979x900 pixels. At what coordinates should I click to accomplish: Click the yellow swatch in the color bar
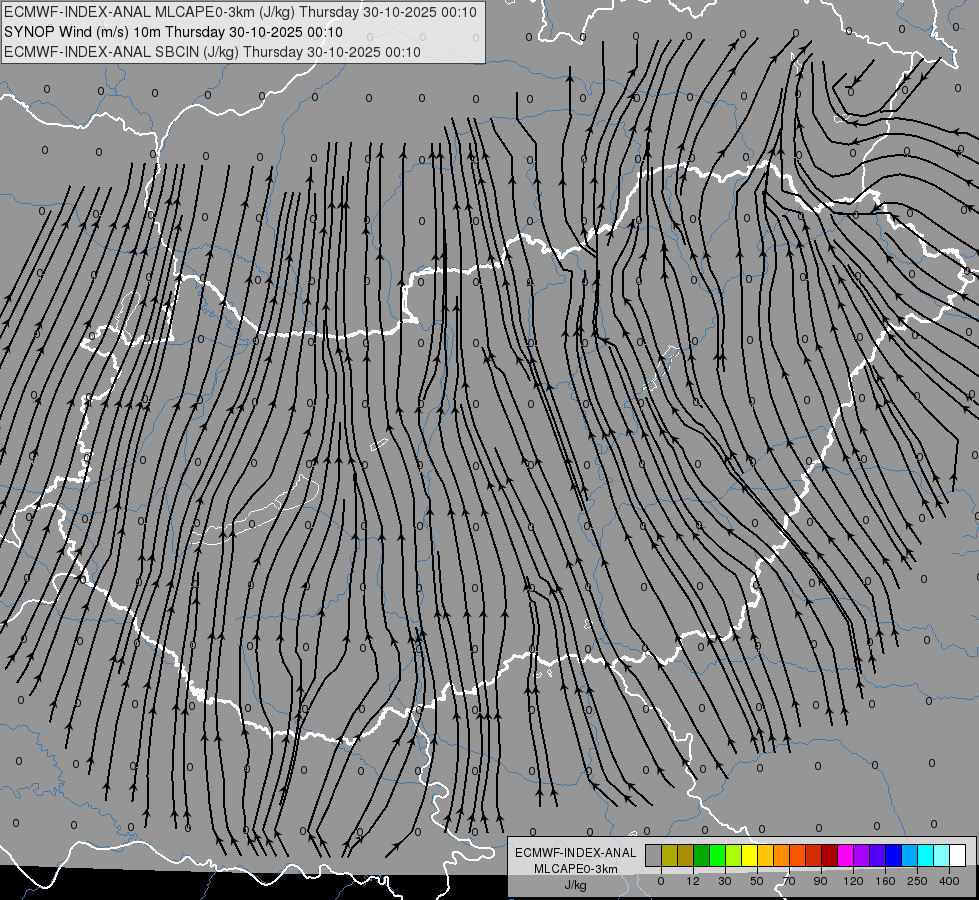click(x=749, y=855)
